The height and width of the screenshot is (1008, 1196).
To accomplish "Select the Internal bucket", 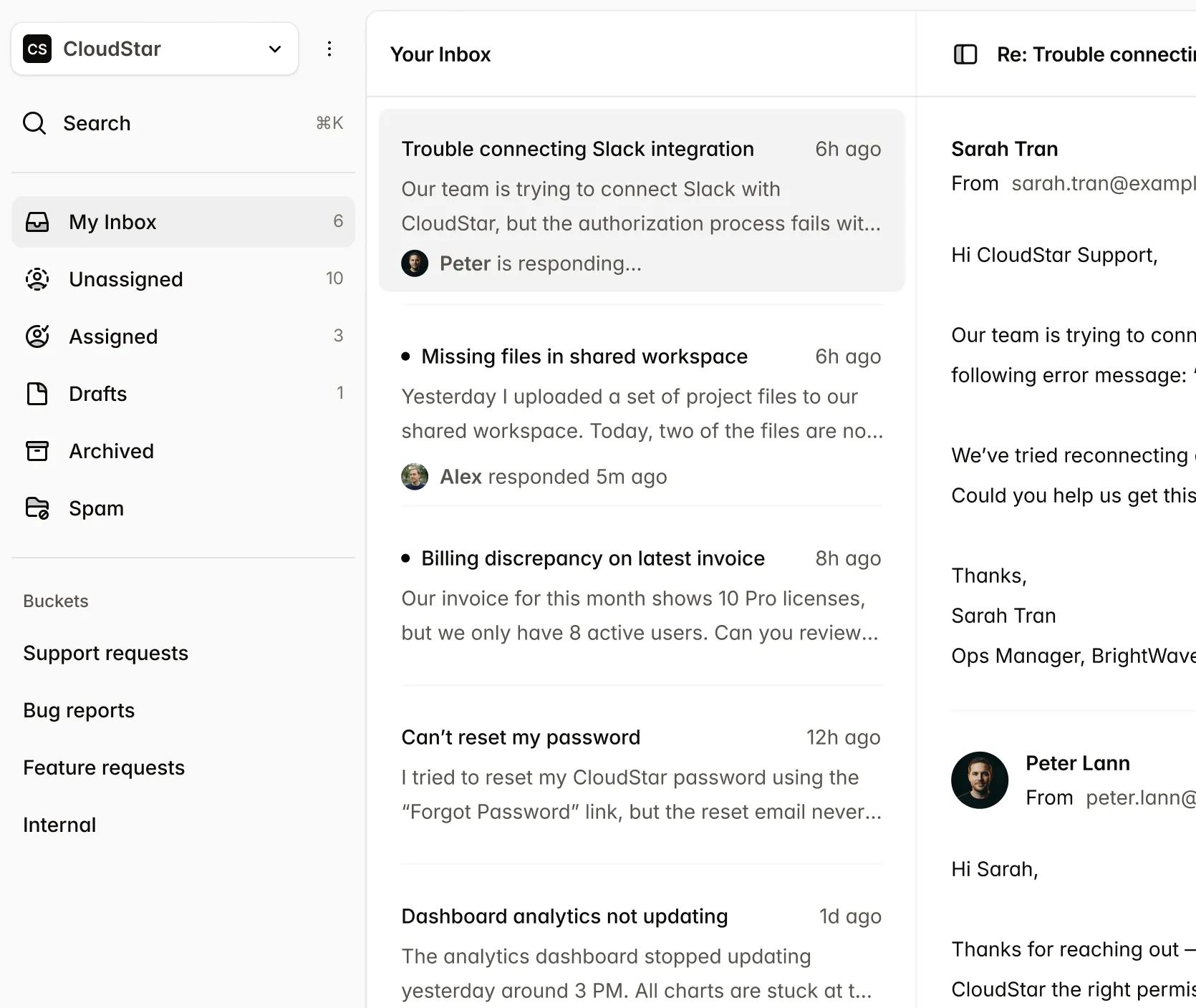I will pos(59,824).
